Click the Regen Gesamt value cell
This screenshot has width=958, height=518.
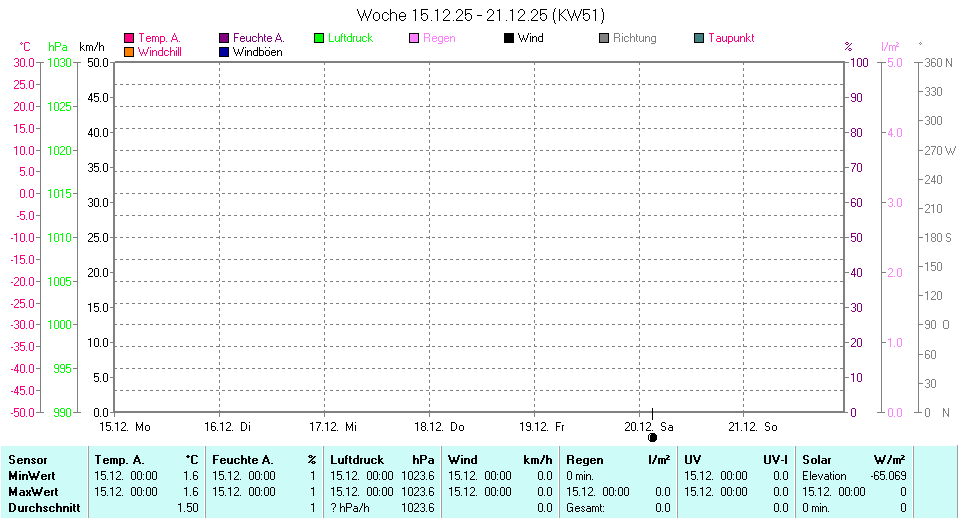tap(662, 508)
